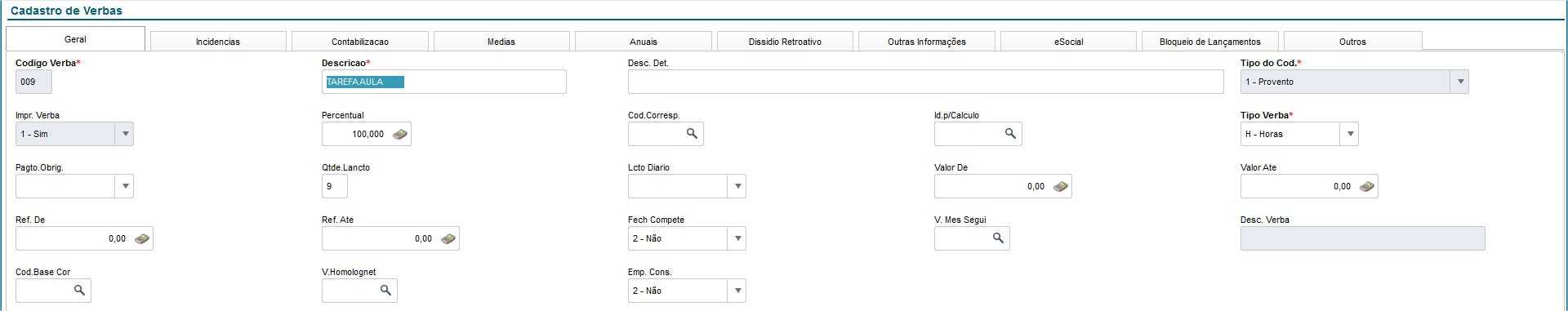Click V. Mes Segui search magnifier
Screen dimensions: 1568x311
(x=998, y=238)
